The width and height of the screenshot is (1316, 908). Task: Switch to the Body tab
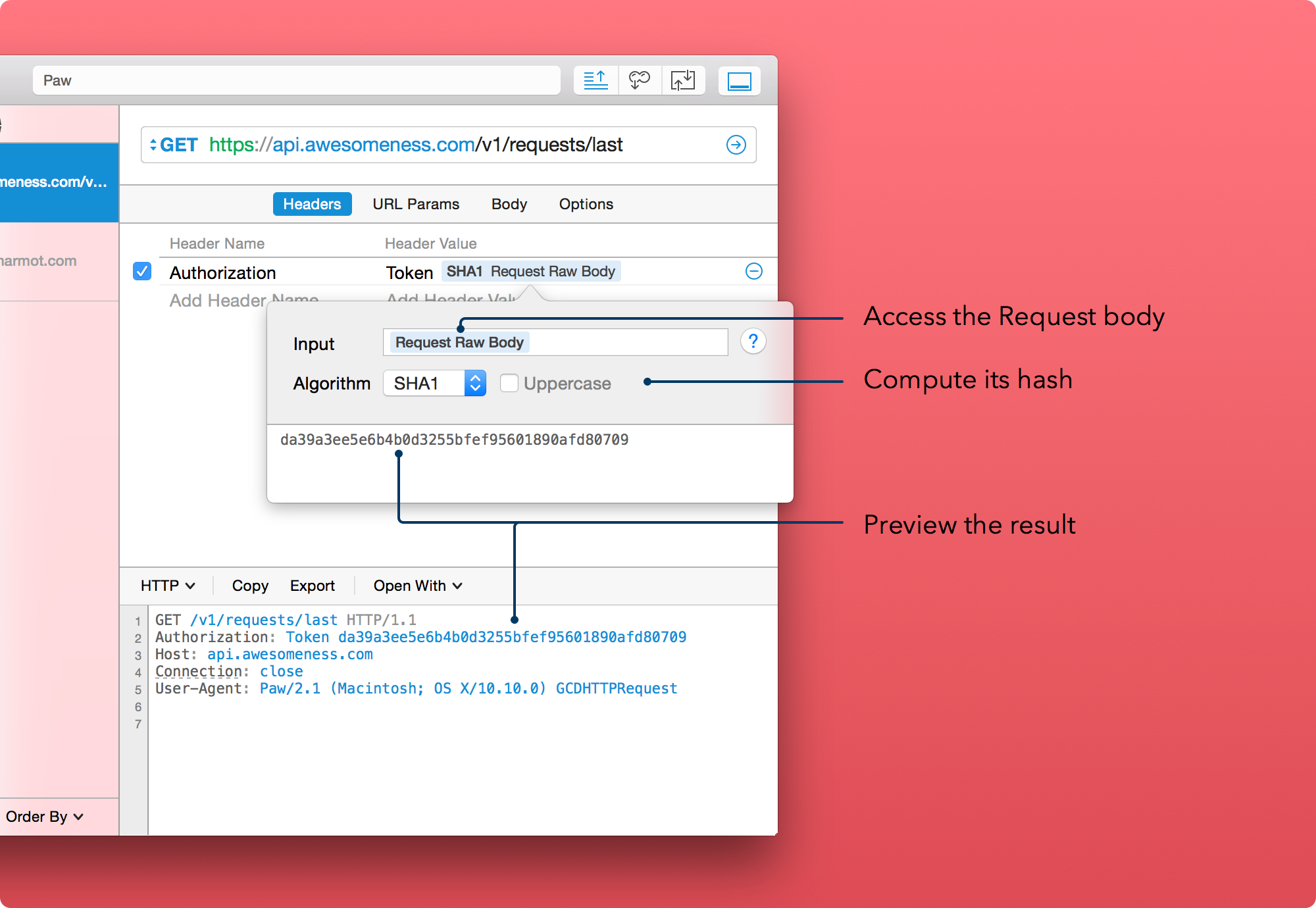point(509,204)
